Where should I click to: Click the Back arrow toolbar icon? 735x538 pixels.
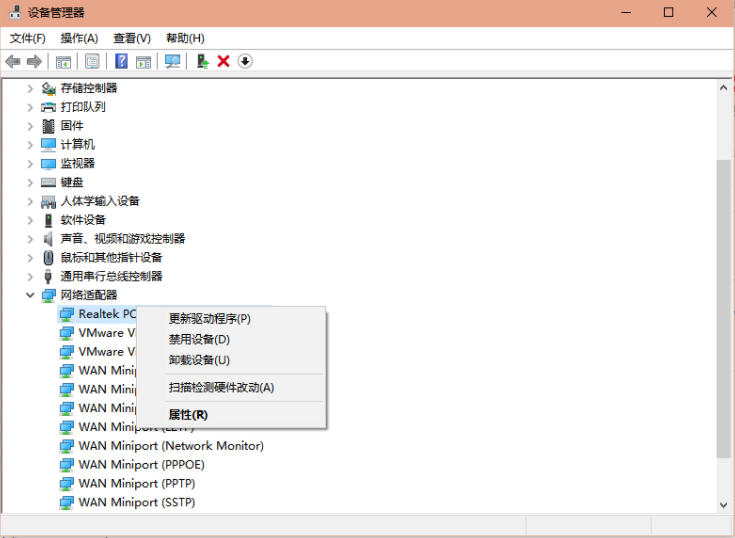coord(13,61)
